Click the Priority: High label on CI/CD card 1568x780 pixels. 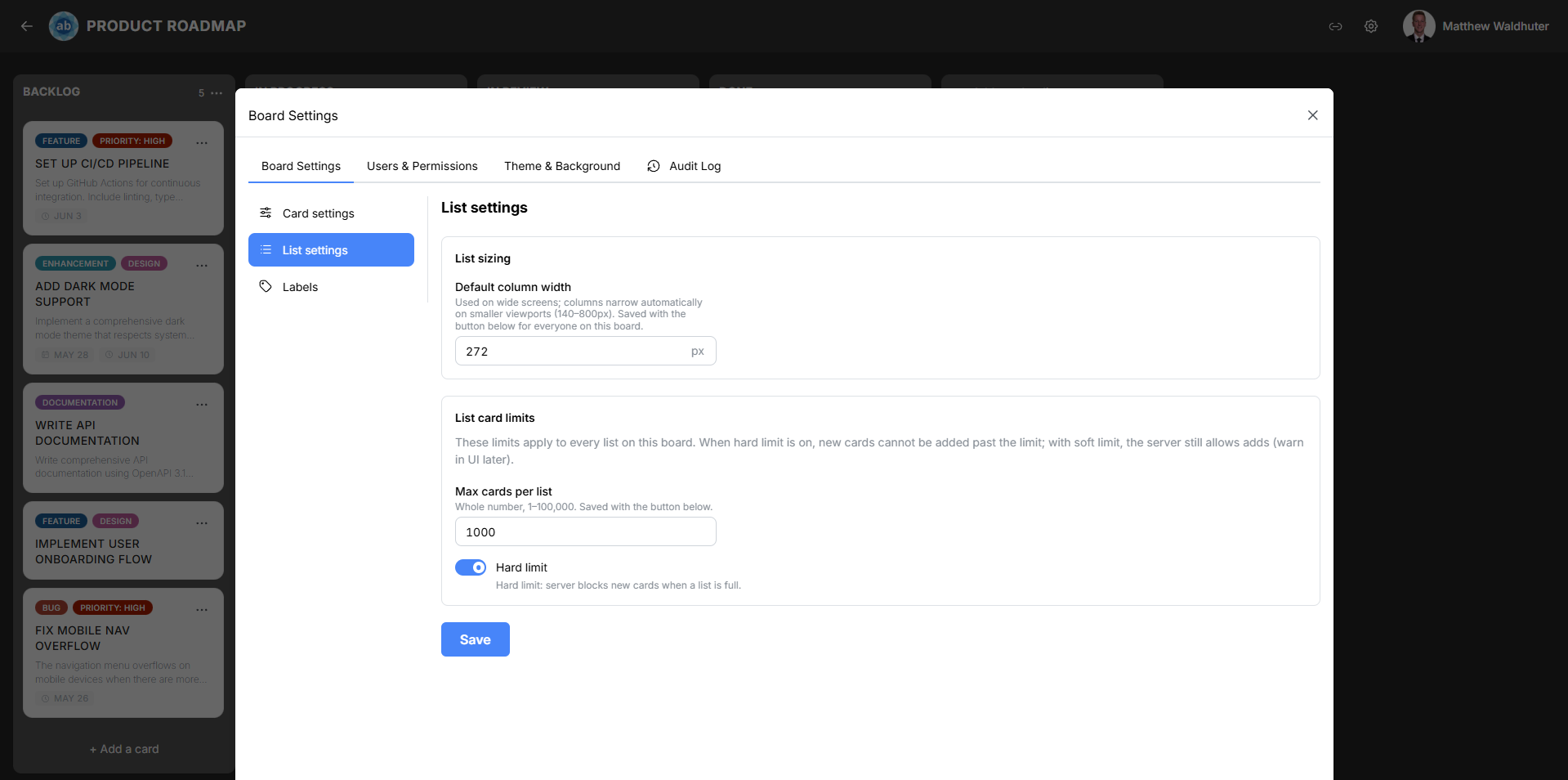pyautogui.click(x=132, y=141)
